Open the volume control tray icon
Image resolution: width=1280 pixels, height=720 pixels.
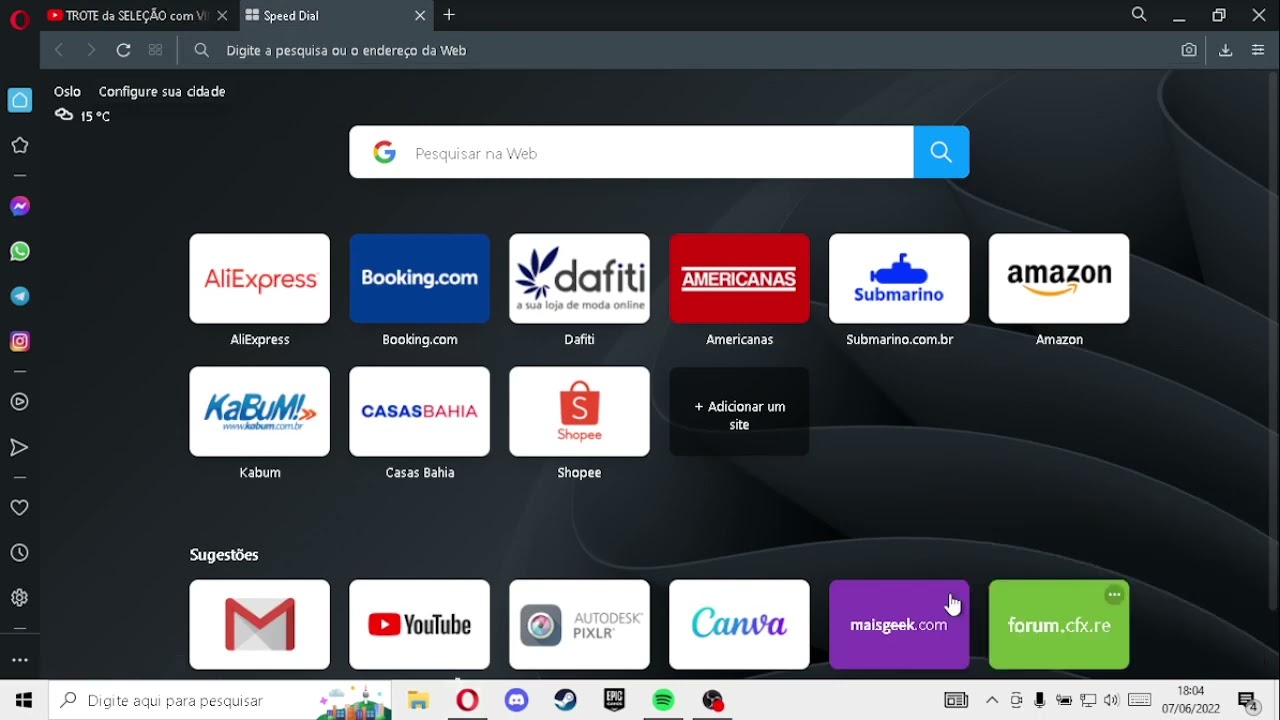coord(1111,700)
